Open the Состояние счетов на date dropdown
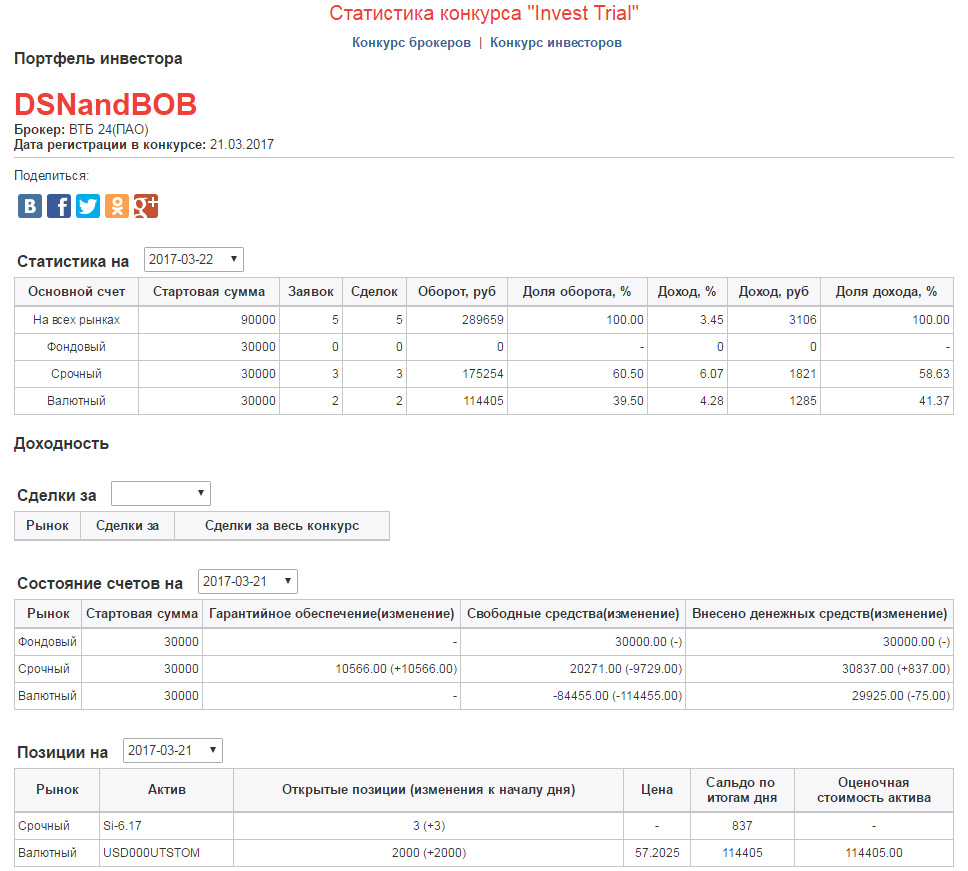968x871 pixels. point(248,582)
